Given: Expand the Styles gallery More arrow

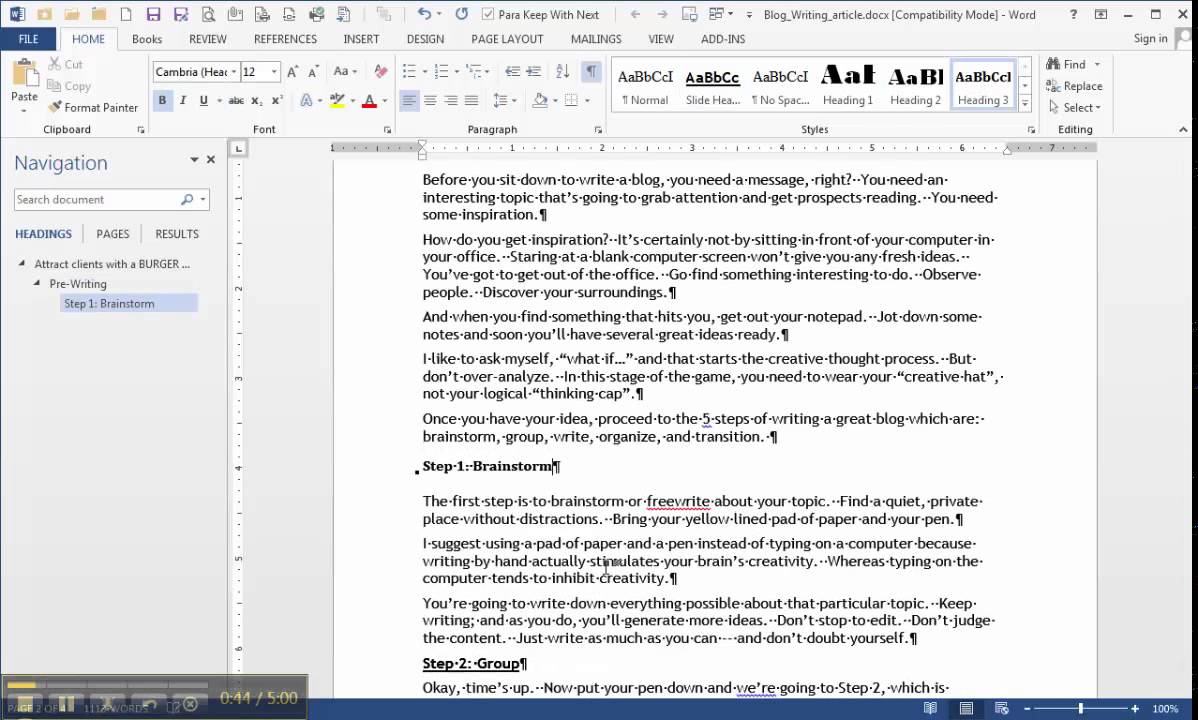Looking at the screenshot, I should (1025, 104).
